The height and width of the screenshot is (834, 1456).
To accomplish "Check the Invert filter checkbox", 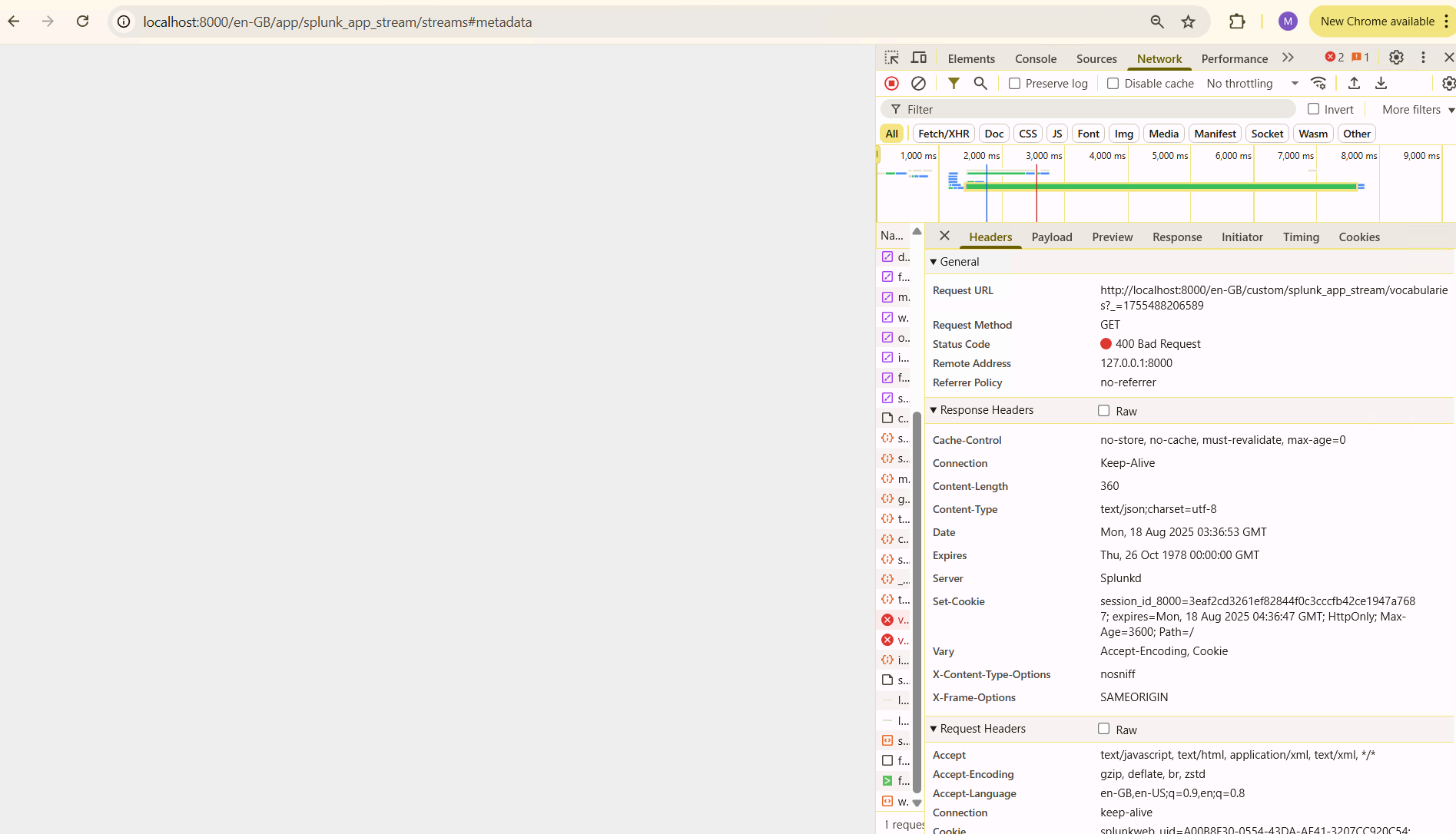I will pyautogui.click(x=1314, y=109).
